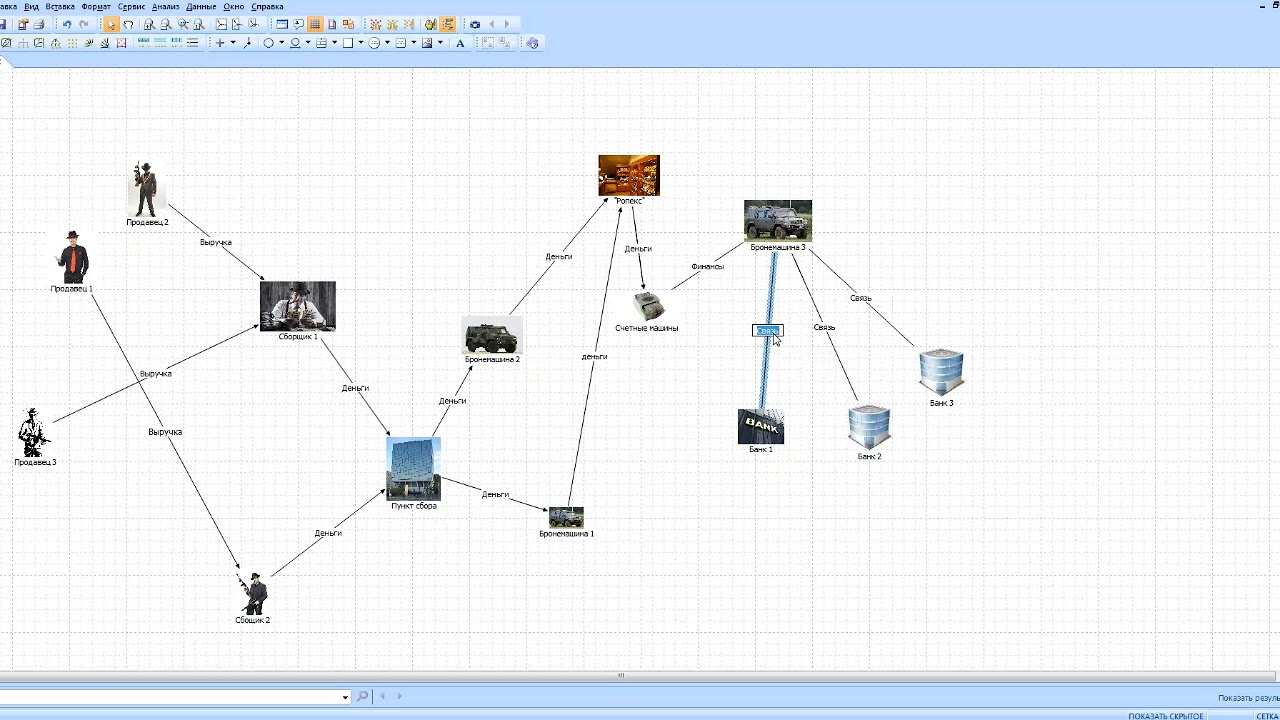The height and width of the screenshot is (720, 1280).
Task: Select the Банк 1 node icon
Action: point(761,427)
